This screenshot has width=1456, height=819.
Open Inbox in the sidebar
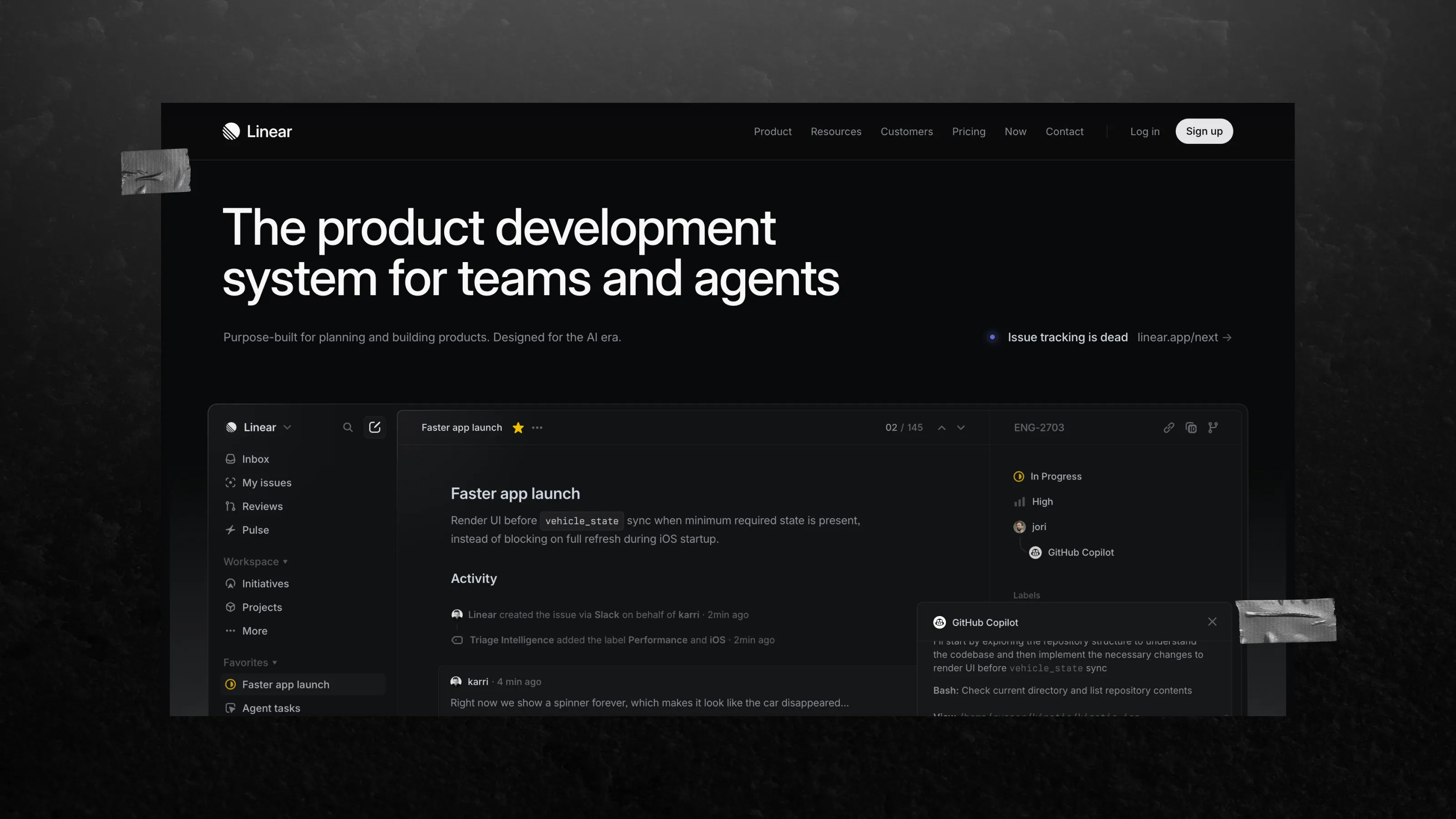(x=255, y=458)
